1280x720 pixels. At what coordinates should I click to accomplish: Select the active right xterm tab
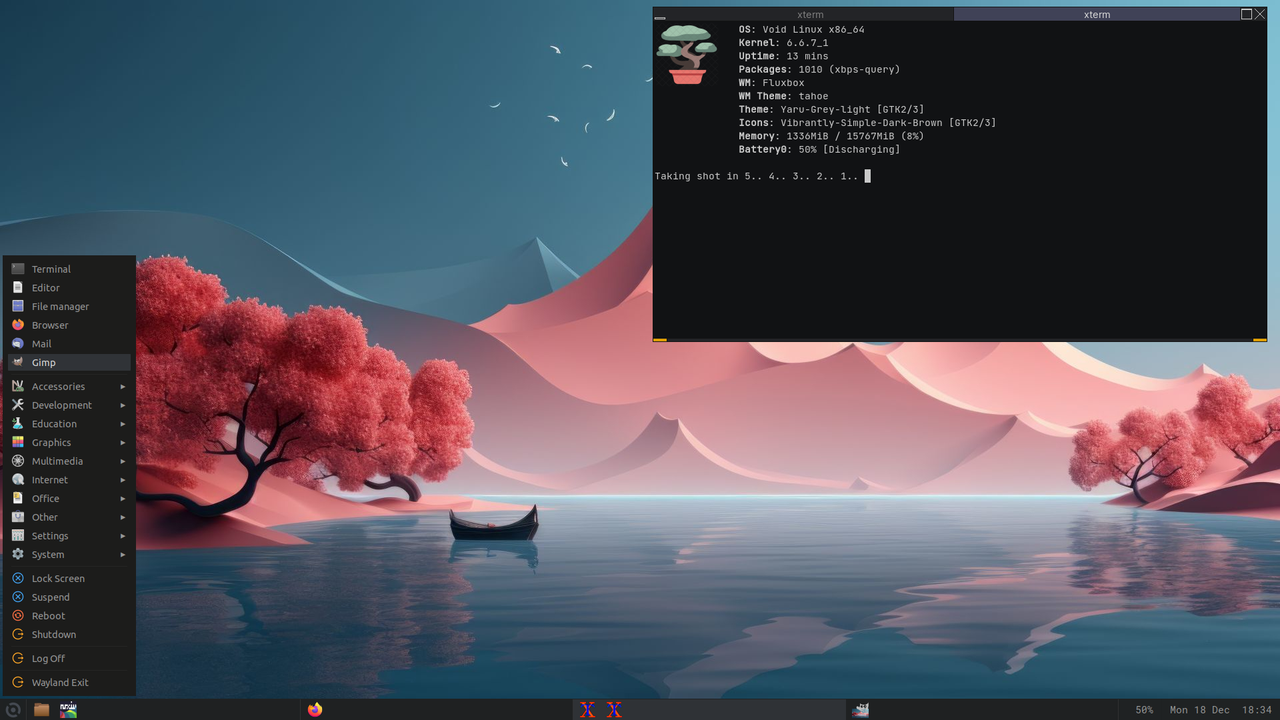(x=1097, y=15)
